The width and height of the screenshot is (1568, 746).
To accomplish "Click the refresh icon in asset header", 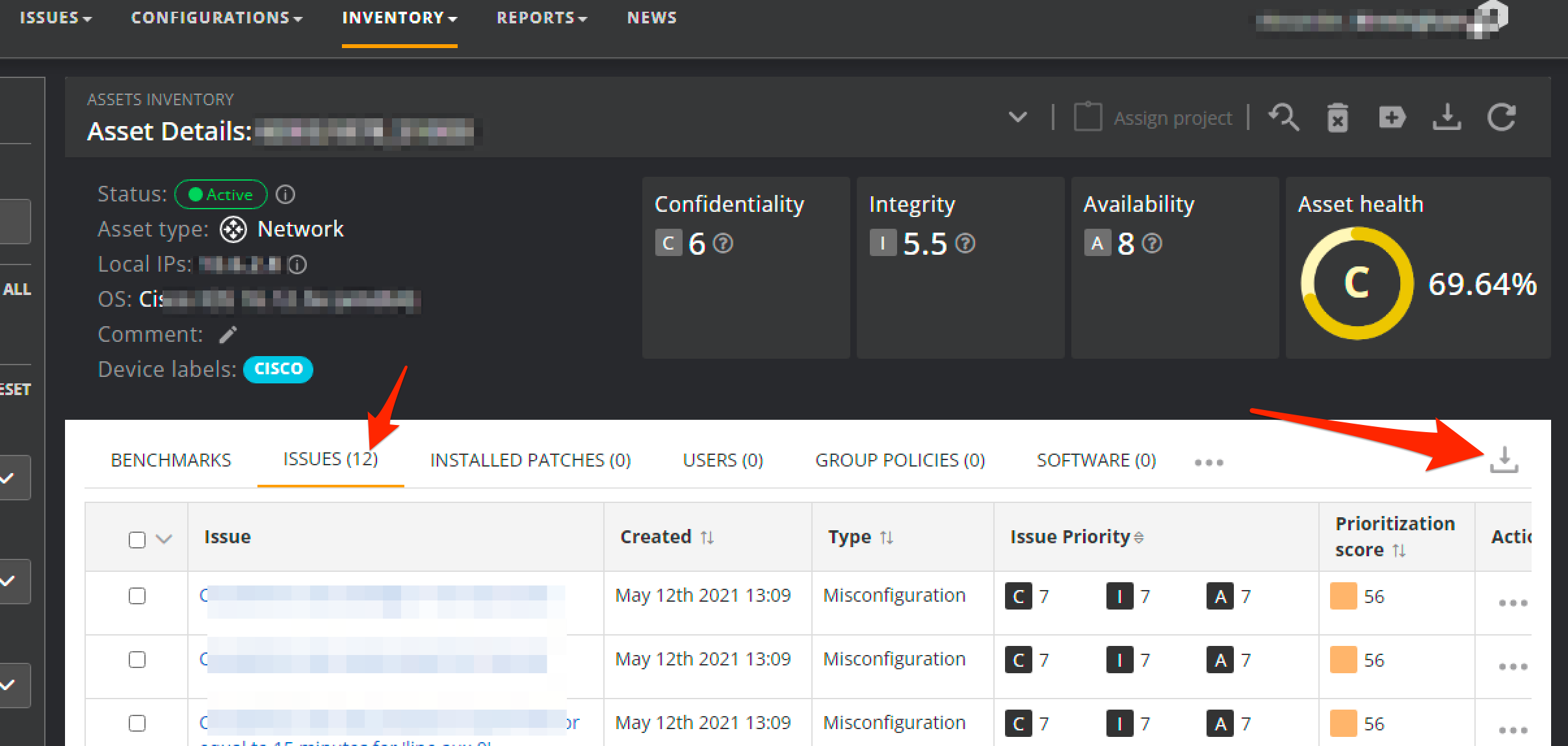I will tap(1502, 118).
